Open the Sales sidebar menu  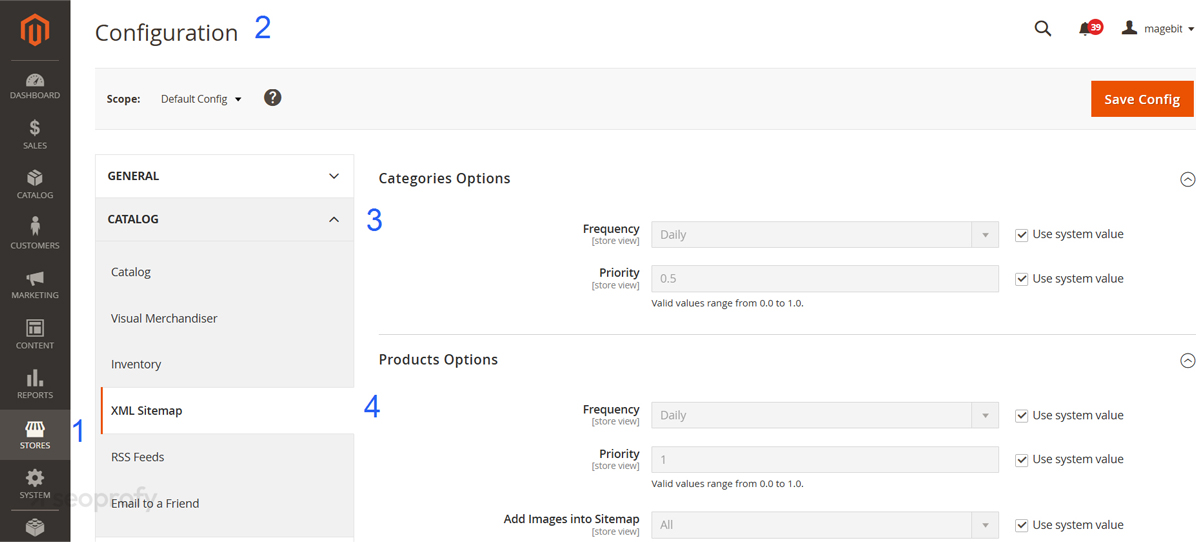[35, 136]
